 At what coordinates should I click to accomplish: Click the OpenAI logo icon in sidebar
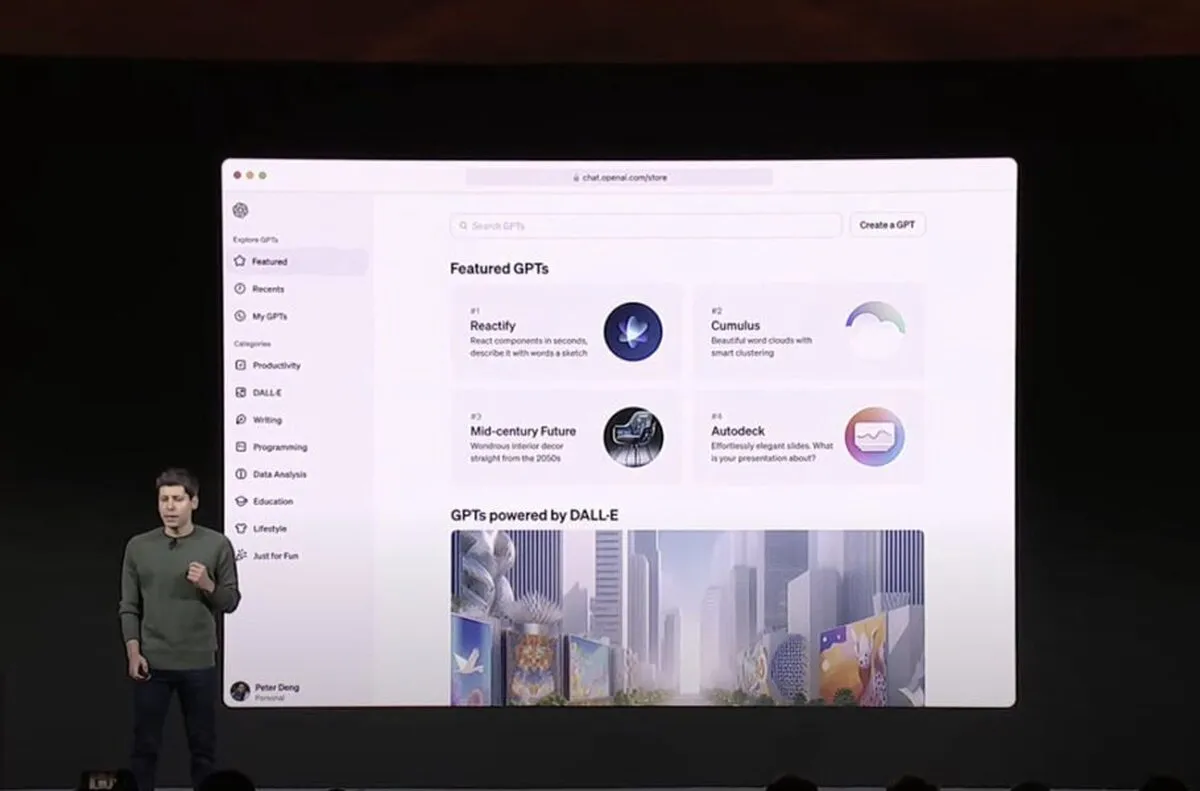pyautogui.click(x=240, y=210)
